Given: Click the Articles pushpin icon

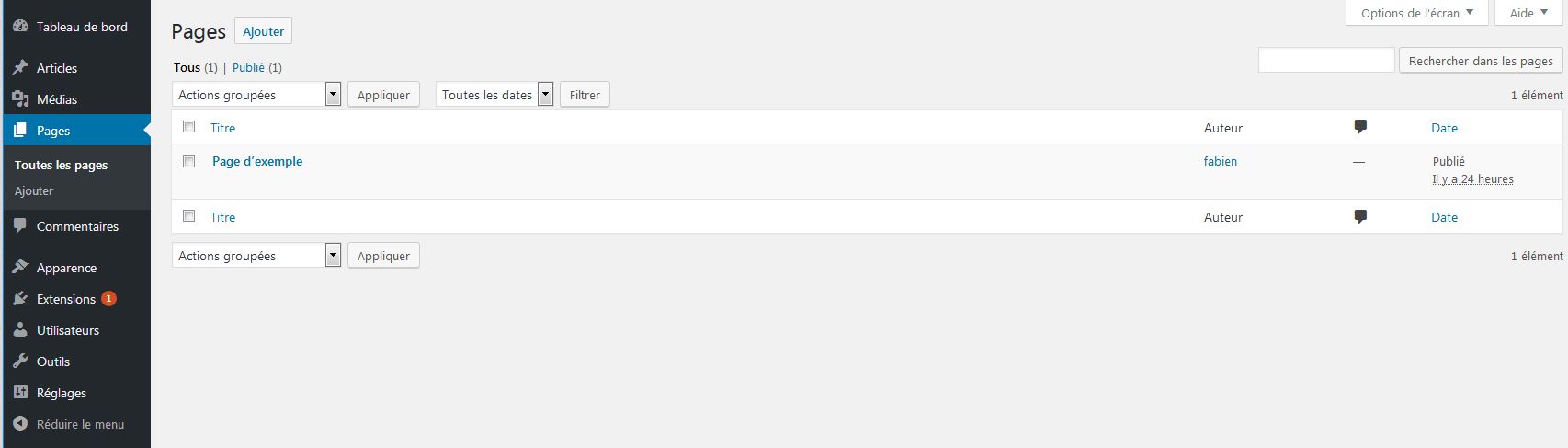Looking at the screenshot, I should point(20,68).
